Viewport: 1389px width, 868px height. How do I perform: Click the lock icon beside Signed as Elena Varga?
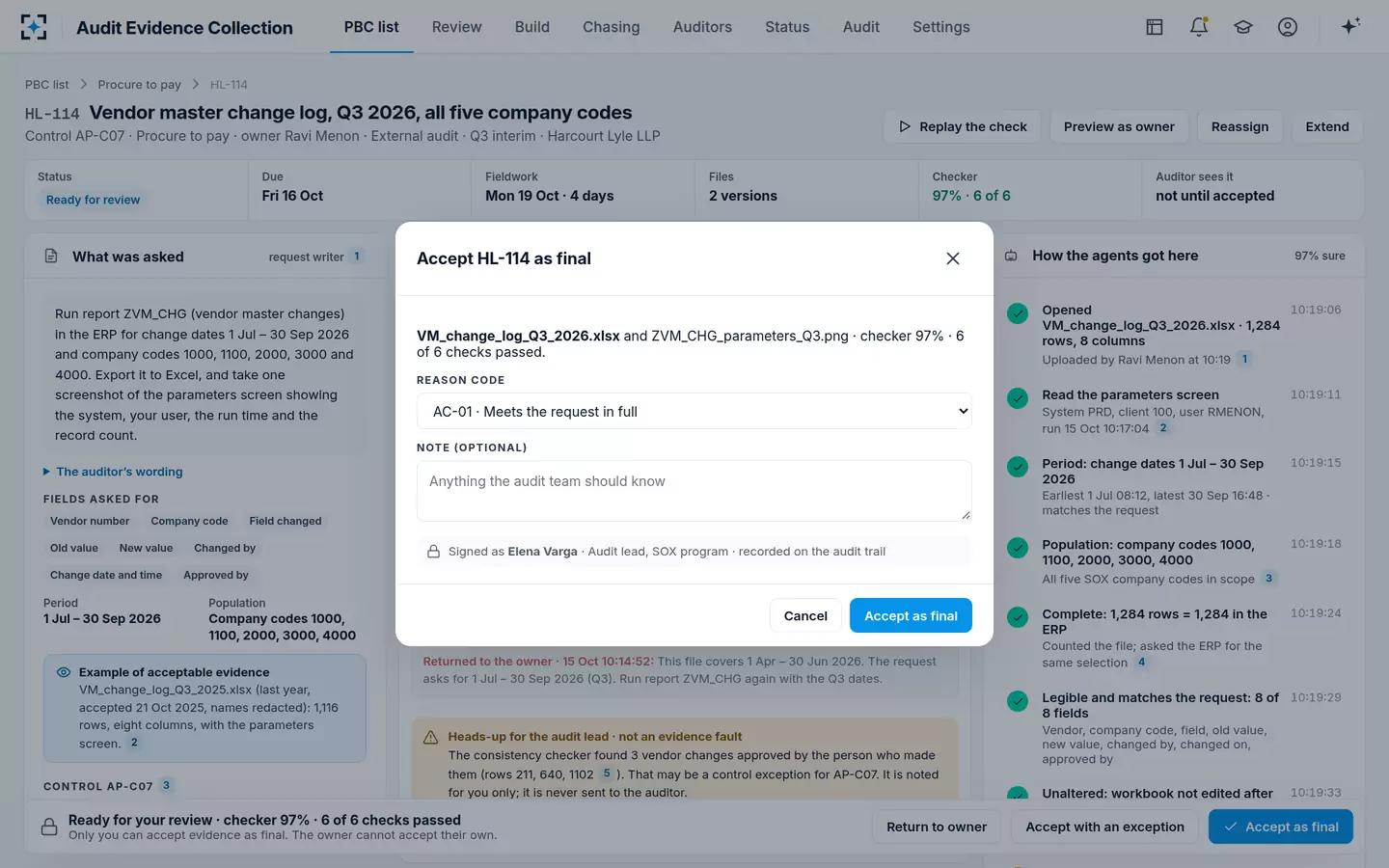(434, 552)
